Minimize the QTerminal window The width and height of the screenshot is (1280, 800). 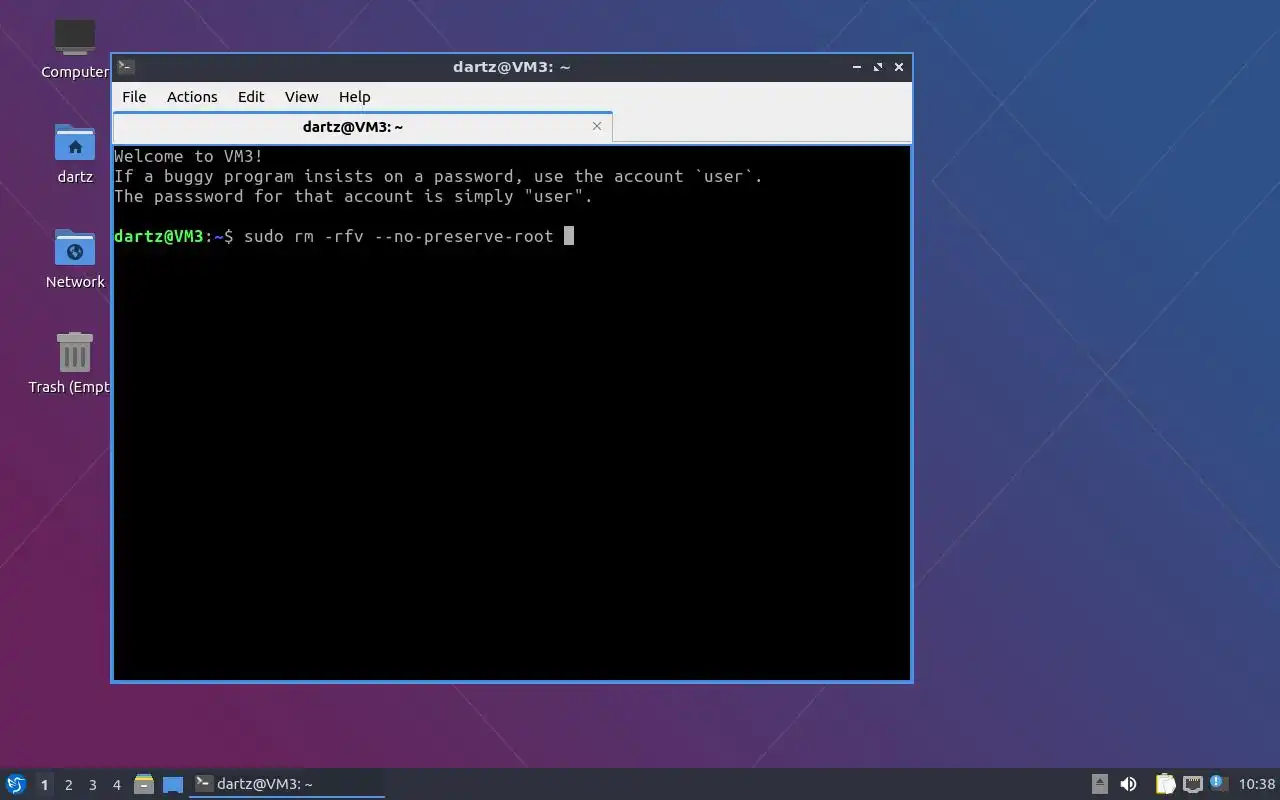point(857,67)
